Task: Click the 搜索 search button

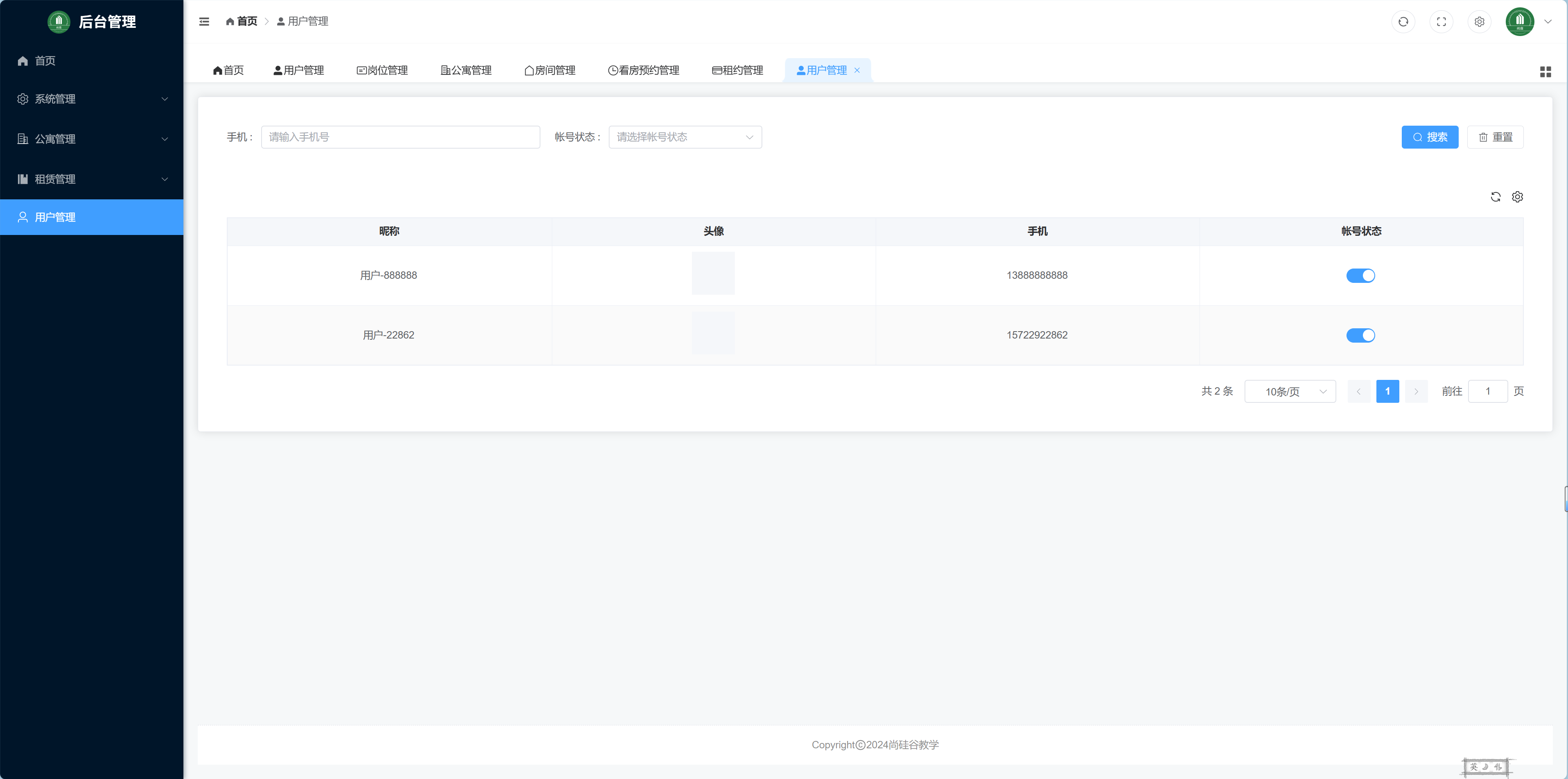Action: coord(1429,137)
